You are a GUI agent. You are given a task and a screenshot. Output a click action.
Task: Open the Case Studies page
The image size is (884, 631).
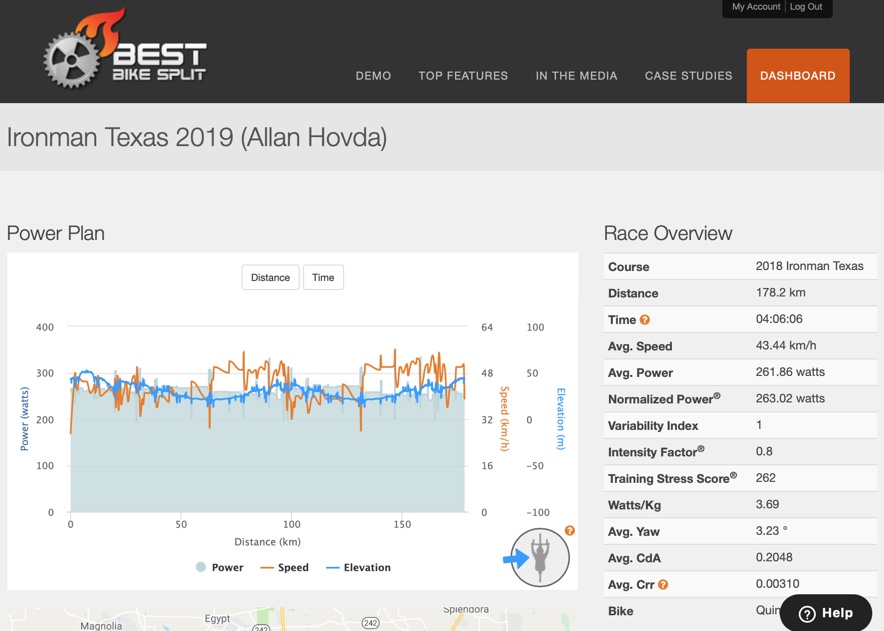click(688, 76)
